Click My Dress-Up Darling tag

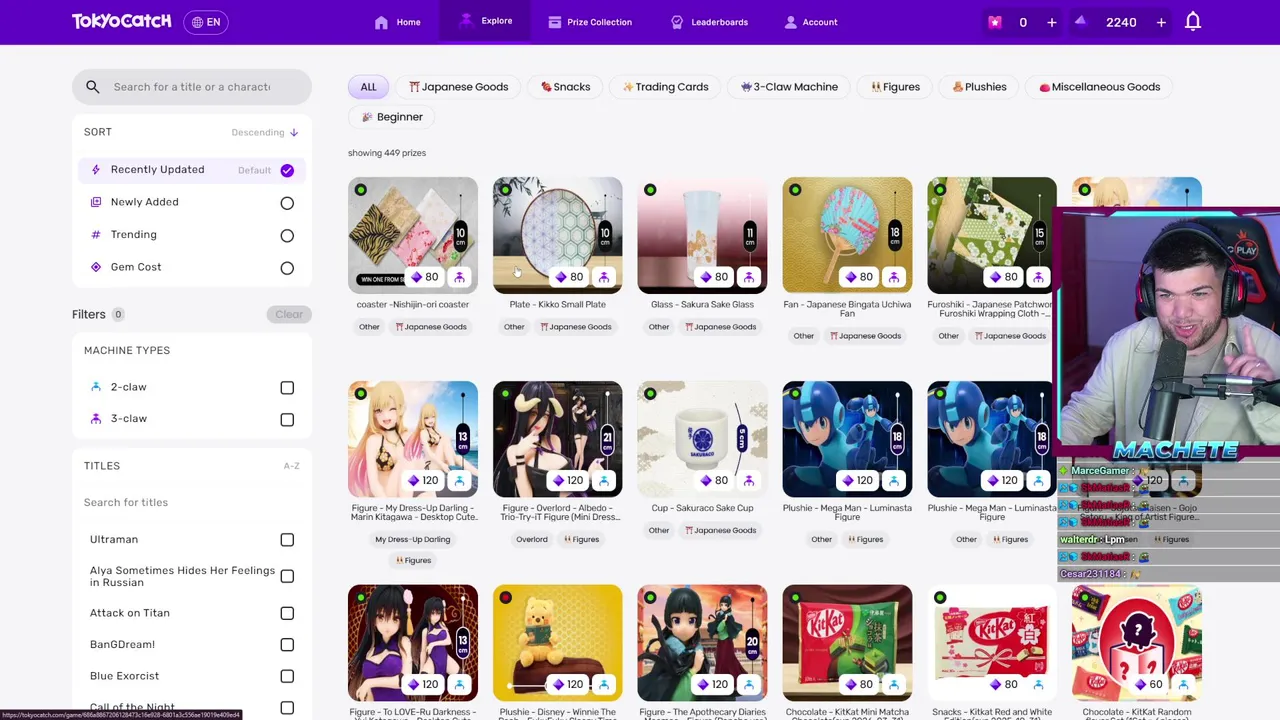coord(413,540)
